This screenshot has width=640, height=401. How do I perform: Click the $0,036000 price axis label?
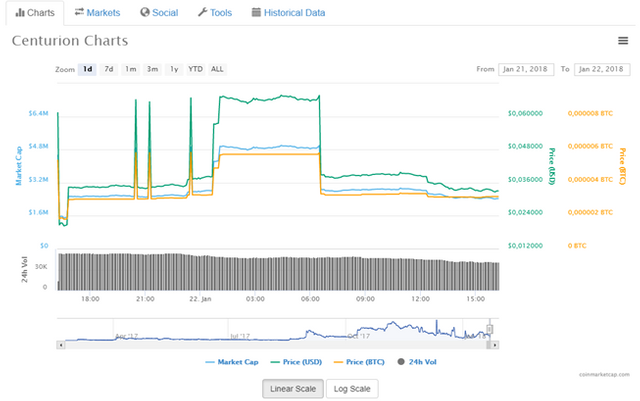(525, 179)
